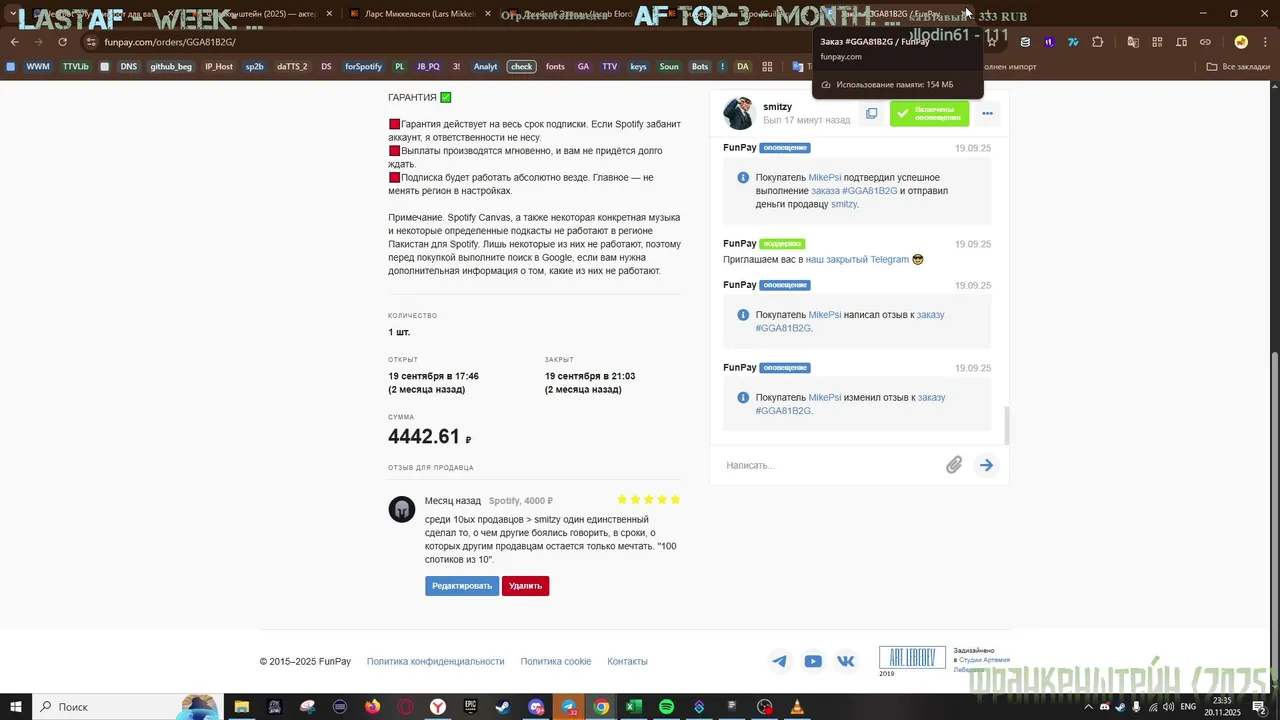The width and height of the screenshot is (1280, 720).
Task: Open MikePsi link in 'изменил отзыв' message
Action: pyautogui.click(x=825, y=398)
